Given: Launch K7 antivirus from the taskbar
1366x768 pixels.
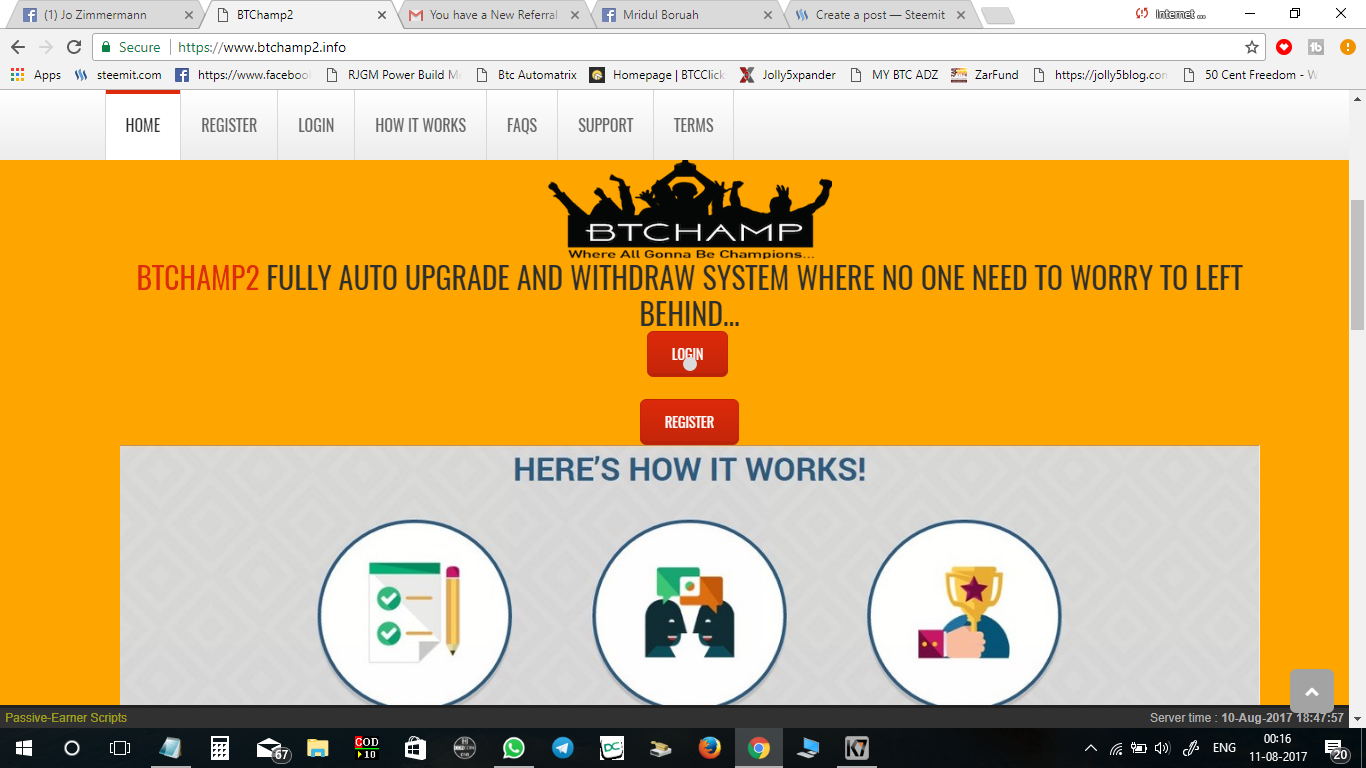Looking at the screenshot, I should coord(856,748).
